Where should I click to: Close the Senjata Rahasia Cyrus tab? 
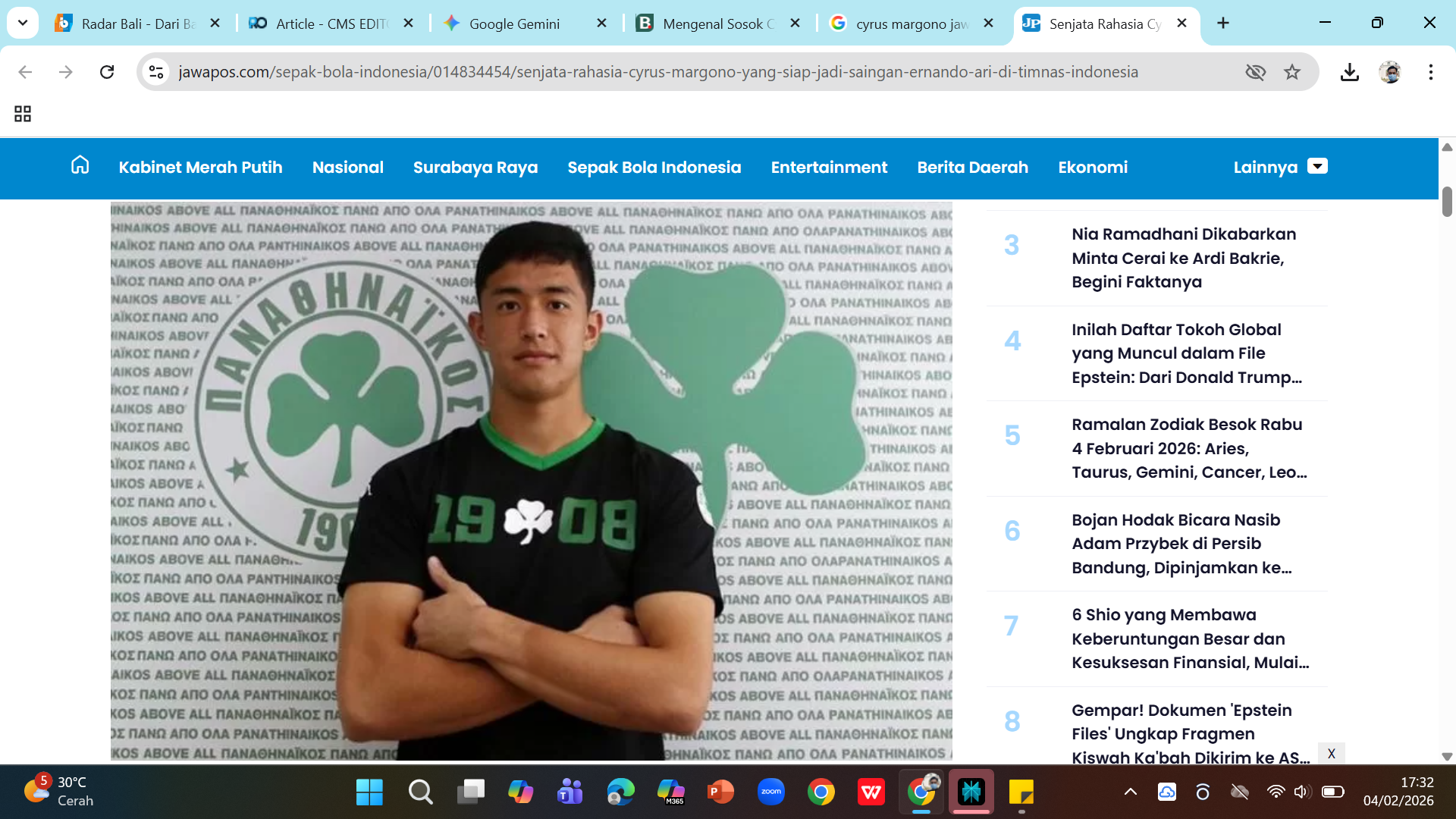coord(1181,24)
